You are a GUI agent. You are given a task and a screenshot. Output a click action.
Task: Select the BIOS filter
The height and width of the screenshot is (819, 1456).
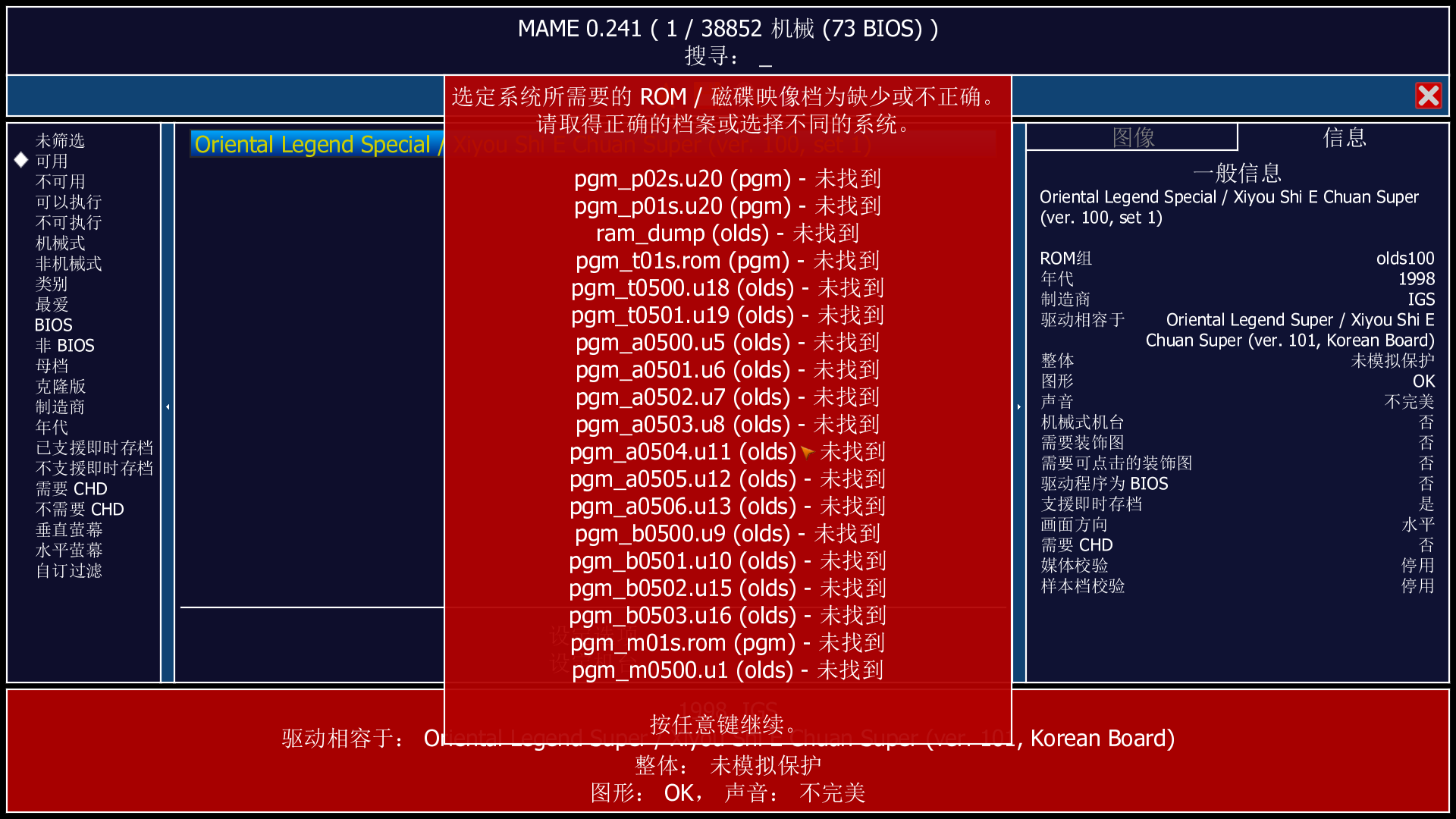53,325
